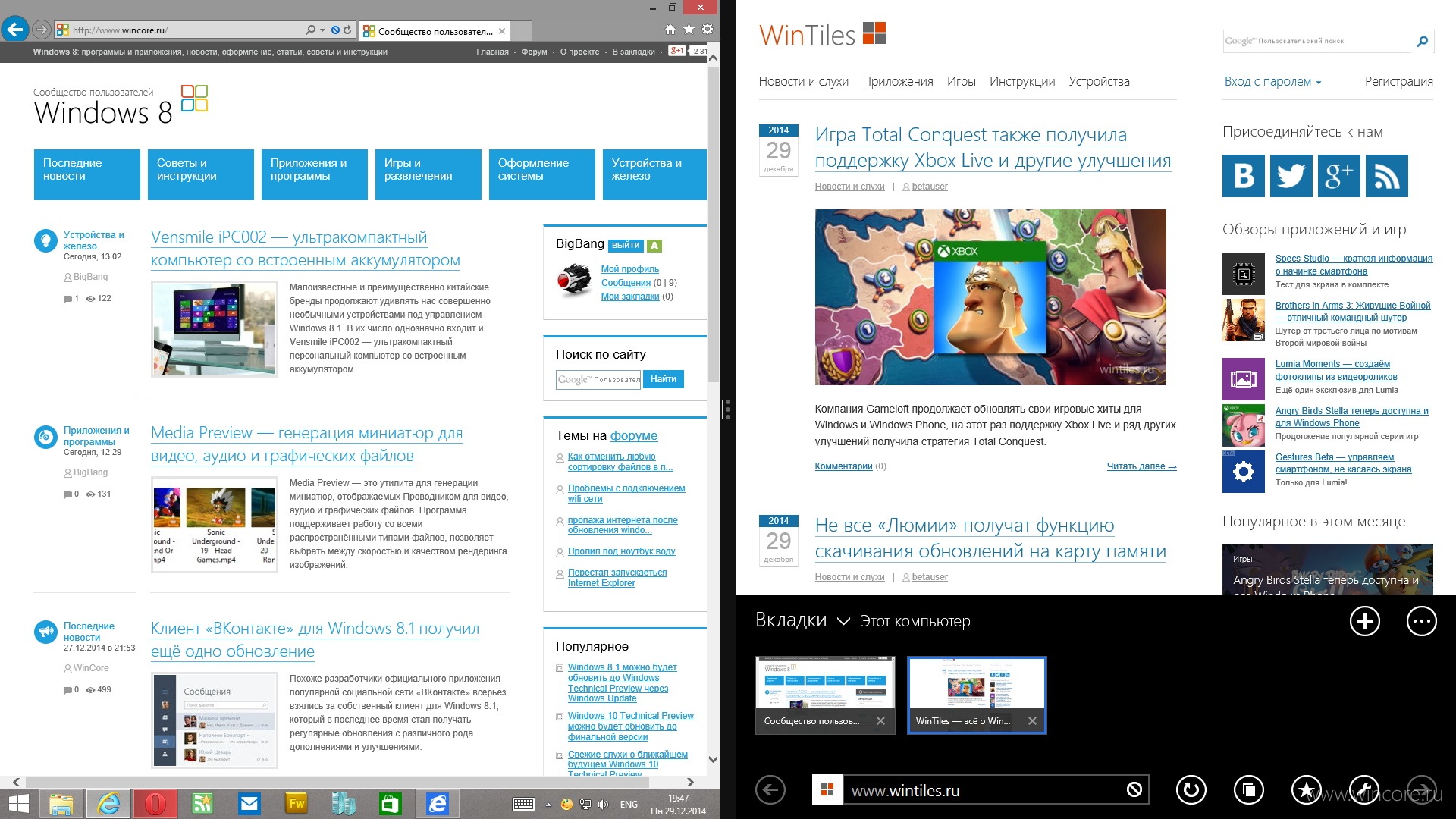
Task: Open the Windows Store taskbar icon
Action: pyautogui.click(x=391, y=804)
